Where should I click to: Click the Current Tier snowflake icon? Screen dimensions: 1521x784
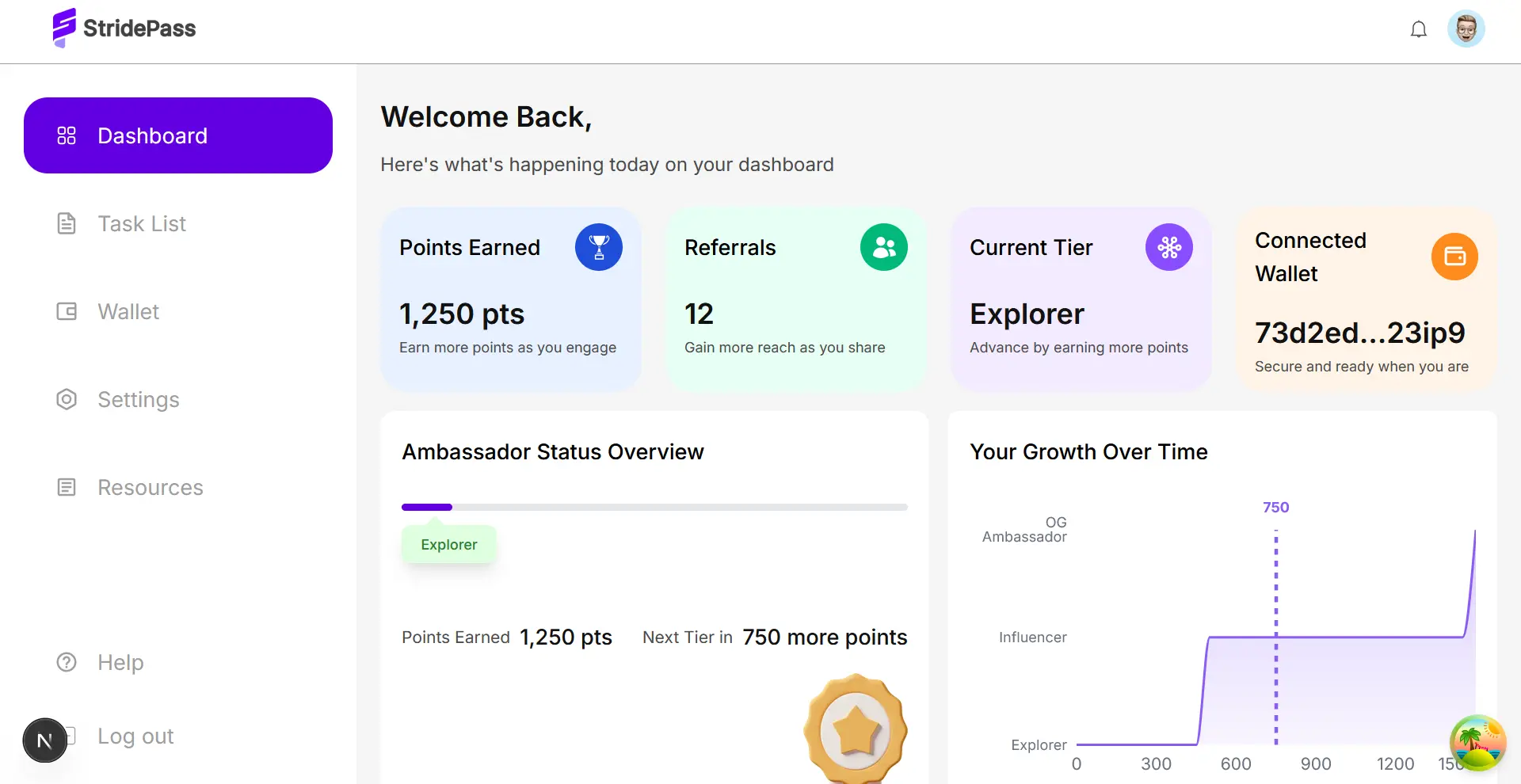pyautogui.click(x=1168, y=246)
